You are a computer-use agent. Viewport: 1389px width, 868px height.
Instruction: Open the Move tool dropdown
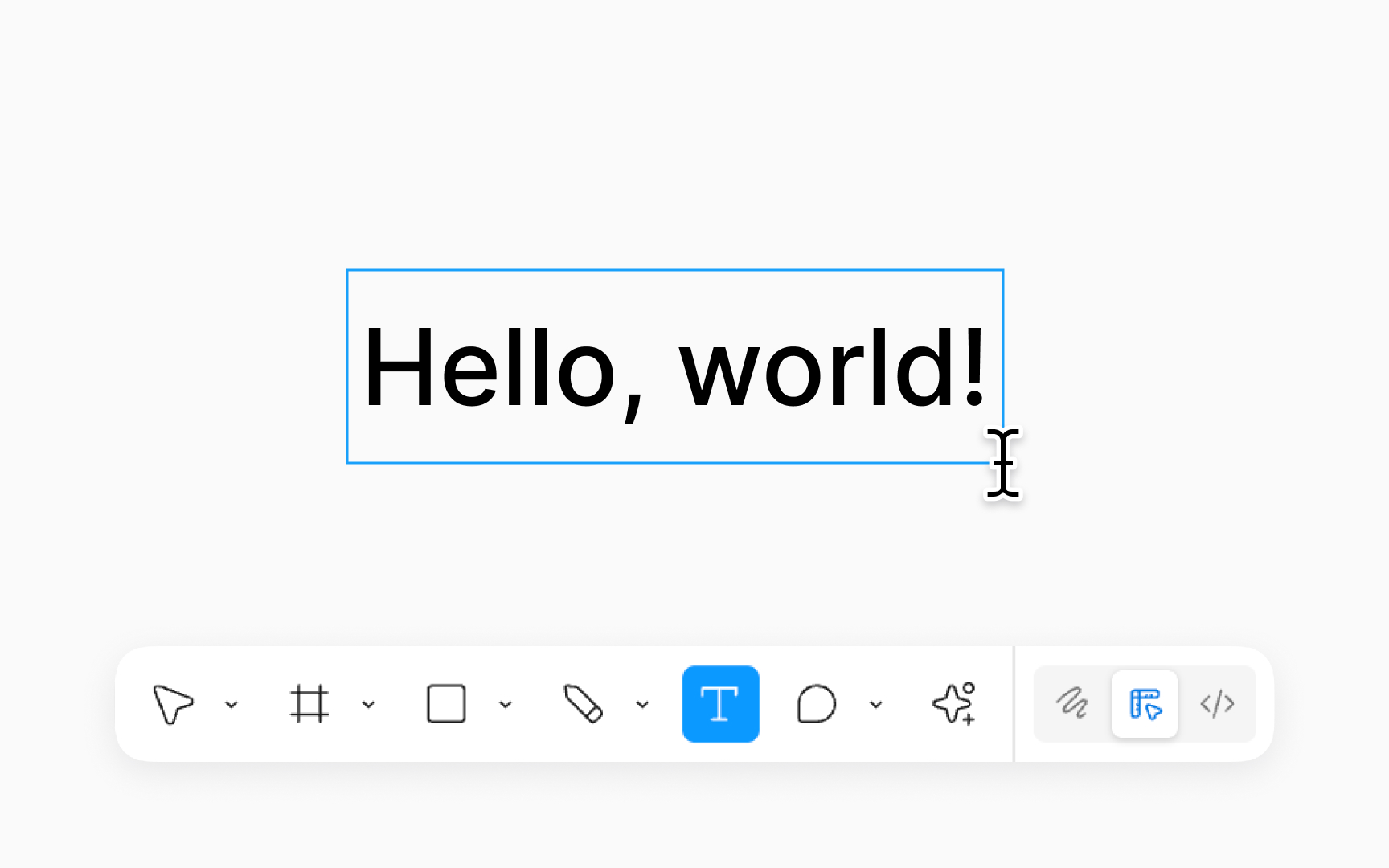[232, 704]
